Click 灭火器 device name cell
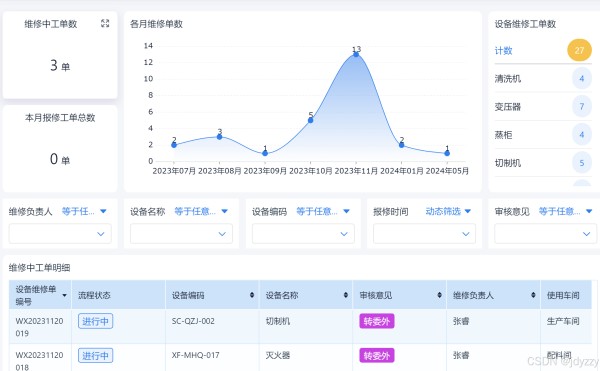This screenshot has height=371, width=600. click(278, 355)
